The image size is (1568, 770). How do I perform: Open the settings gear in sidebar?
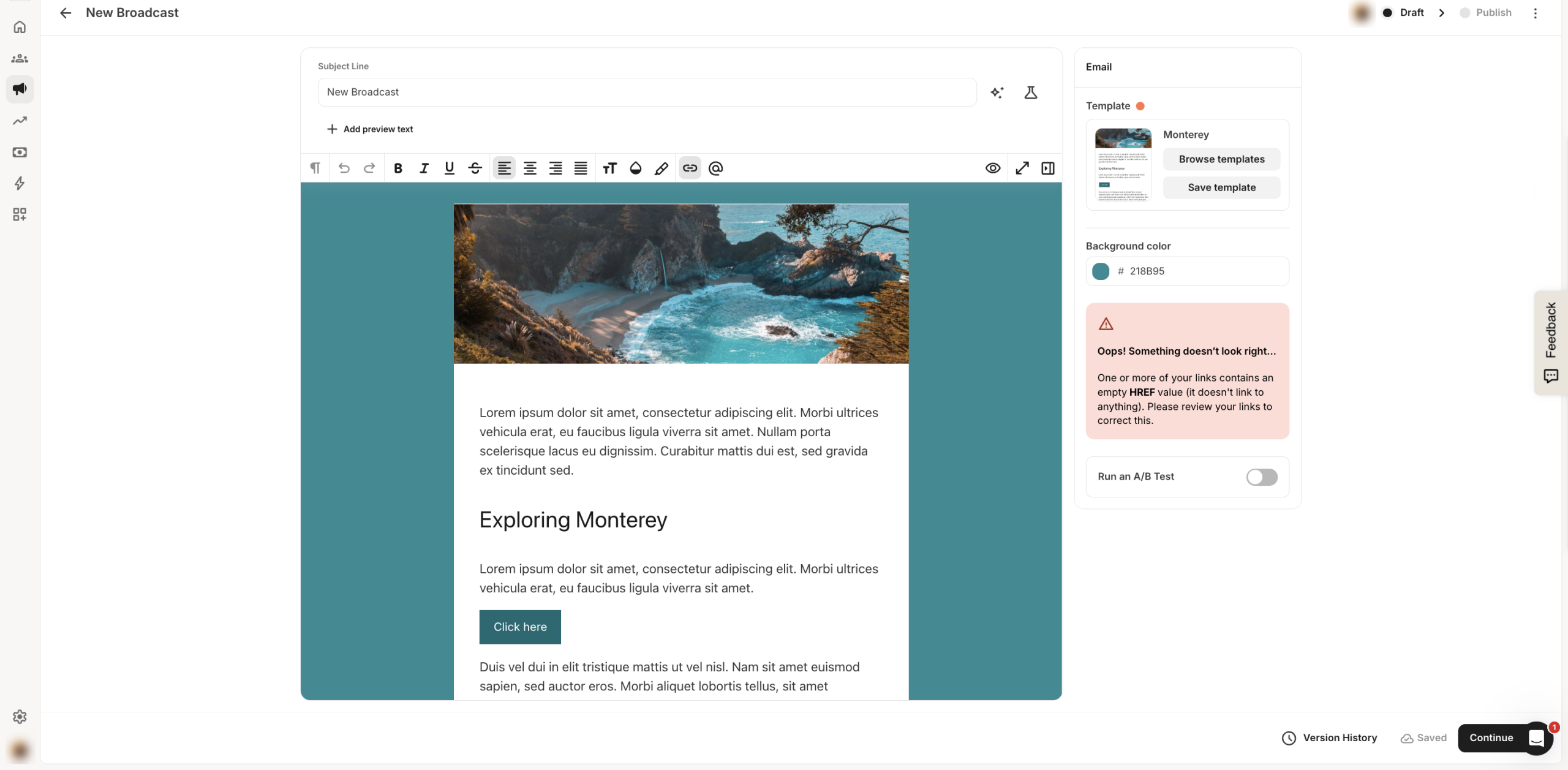[x=20, y=717]
